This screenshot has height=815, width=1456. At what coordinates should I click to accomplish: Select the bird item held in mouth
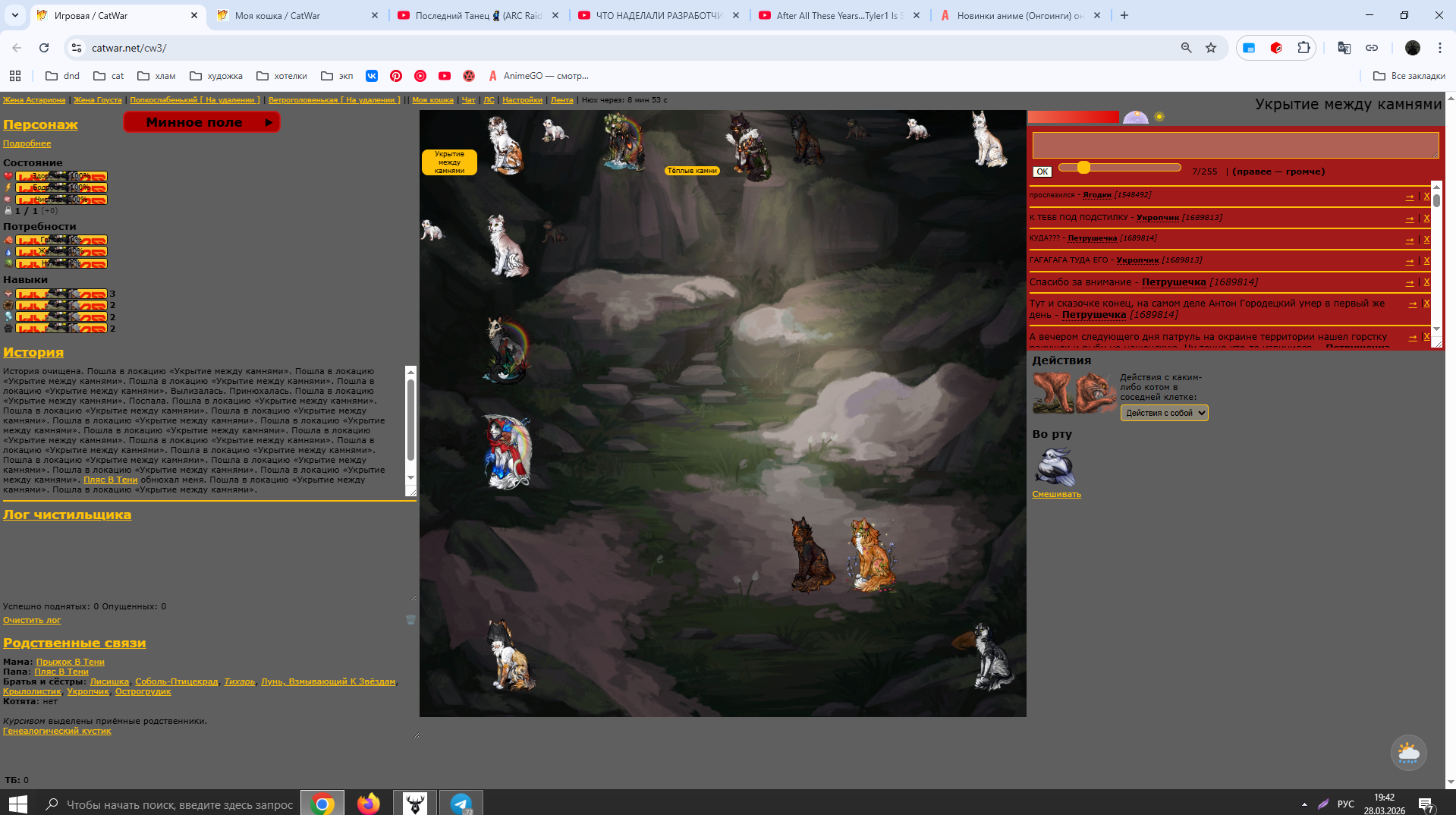point(1055,466)
